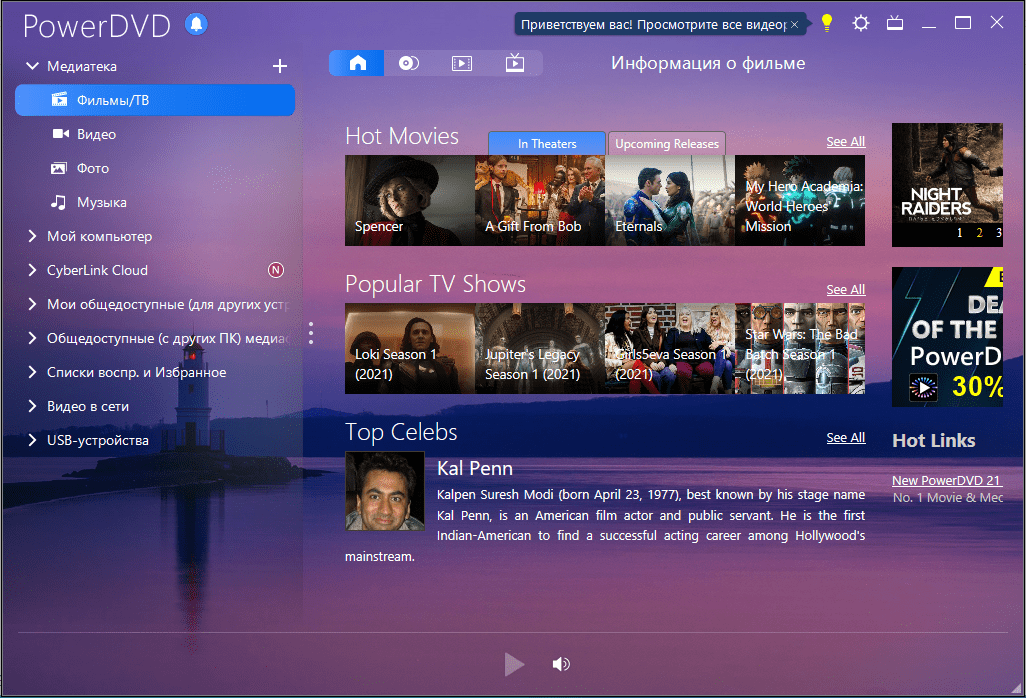Click the N badge next to CyberLink Cloud

pyautogui.click(x=276, y=270)
